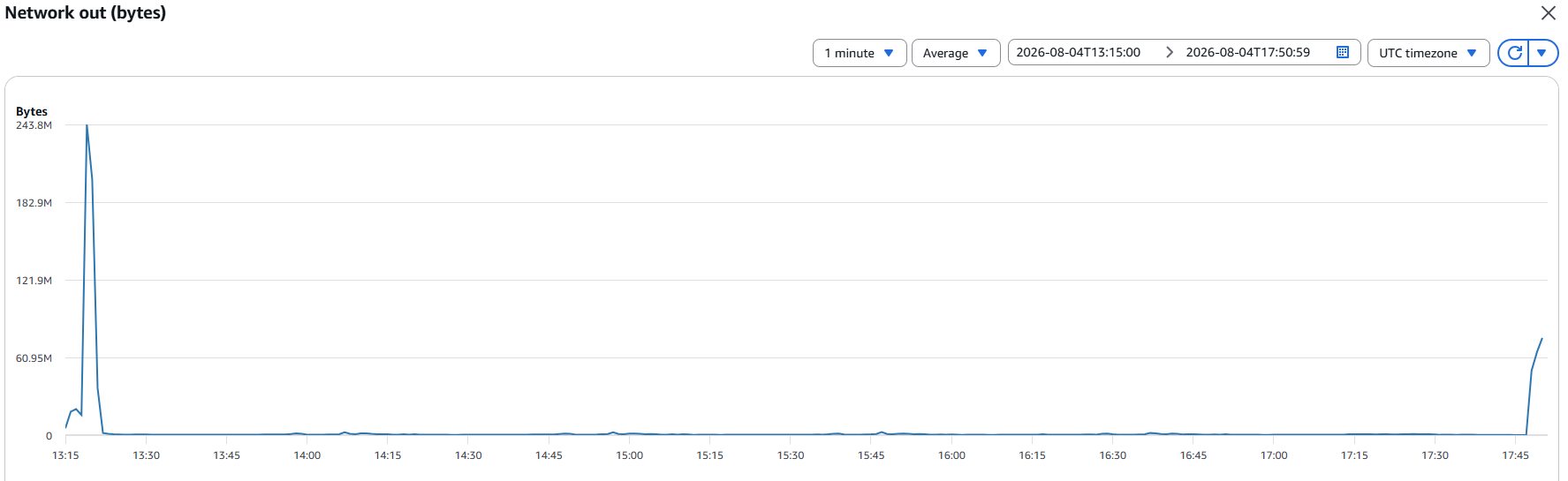Click the 17:15 time axis label
This screenshot has width=1568, height=481.
(1354, 455)
